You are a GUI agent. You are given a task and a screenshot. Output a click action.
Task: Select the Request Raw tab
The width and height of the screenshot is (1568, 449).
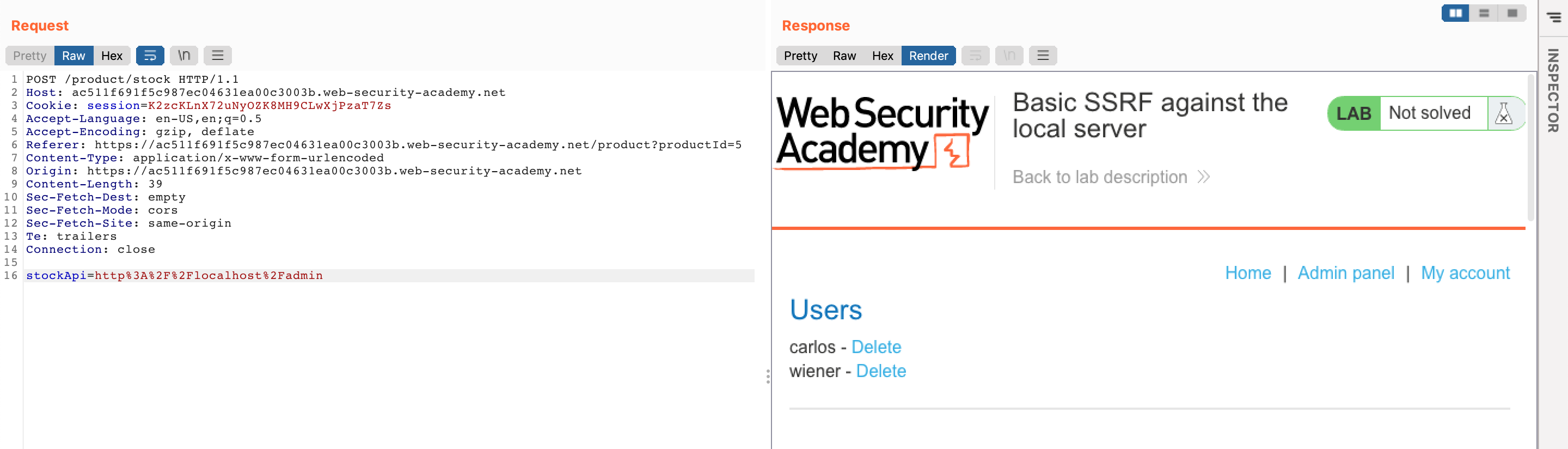tap(73, 56)
